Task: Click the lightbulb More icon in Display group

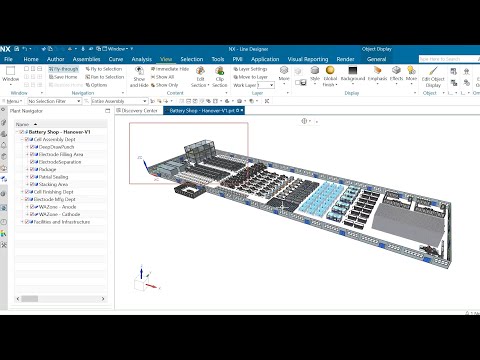Action: (x=411, y=75)
